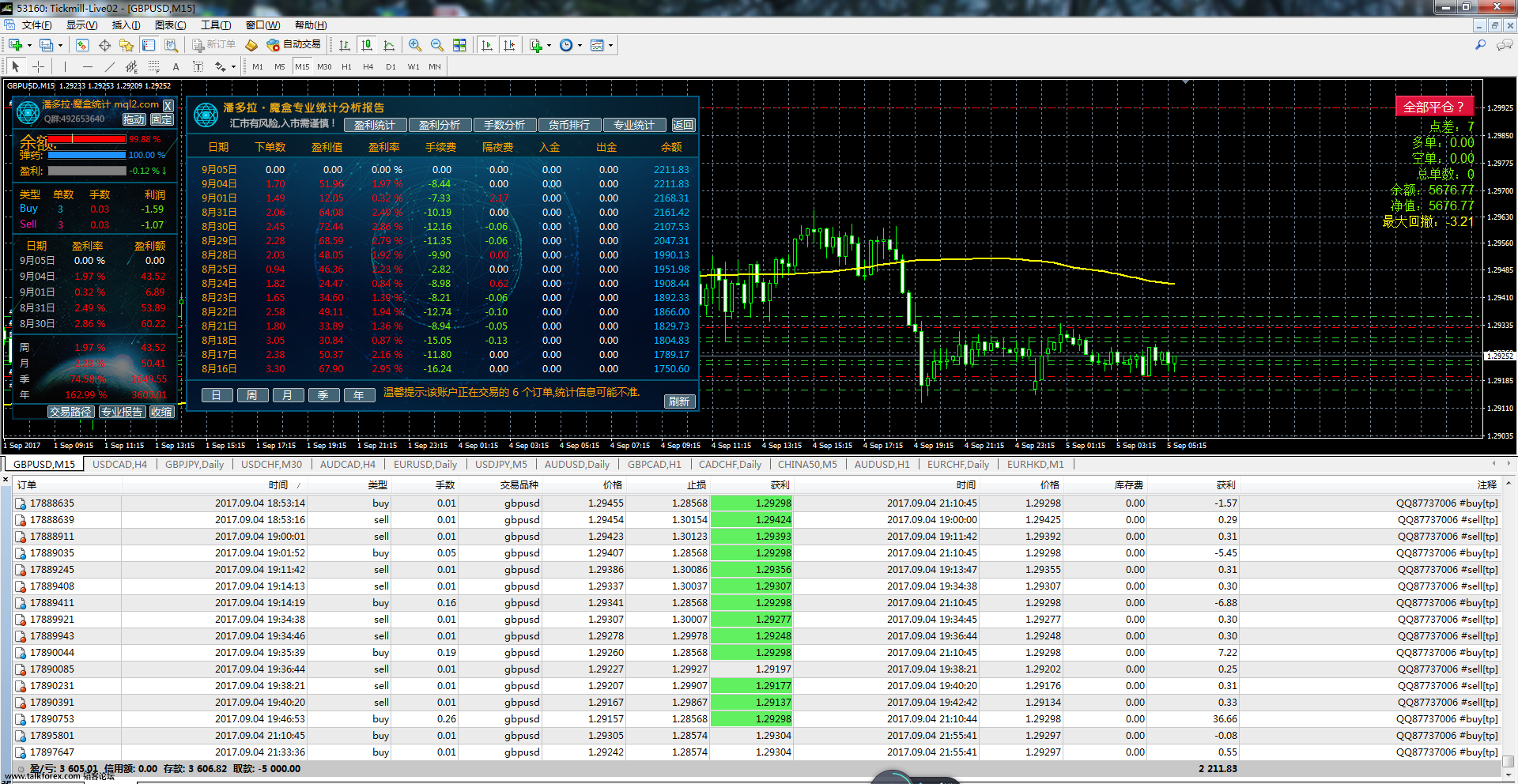The image size is (1518, 784).
Task: Switch to M30 timeframe
Action: tap(324, 66)
